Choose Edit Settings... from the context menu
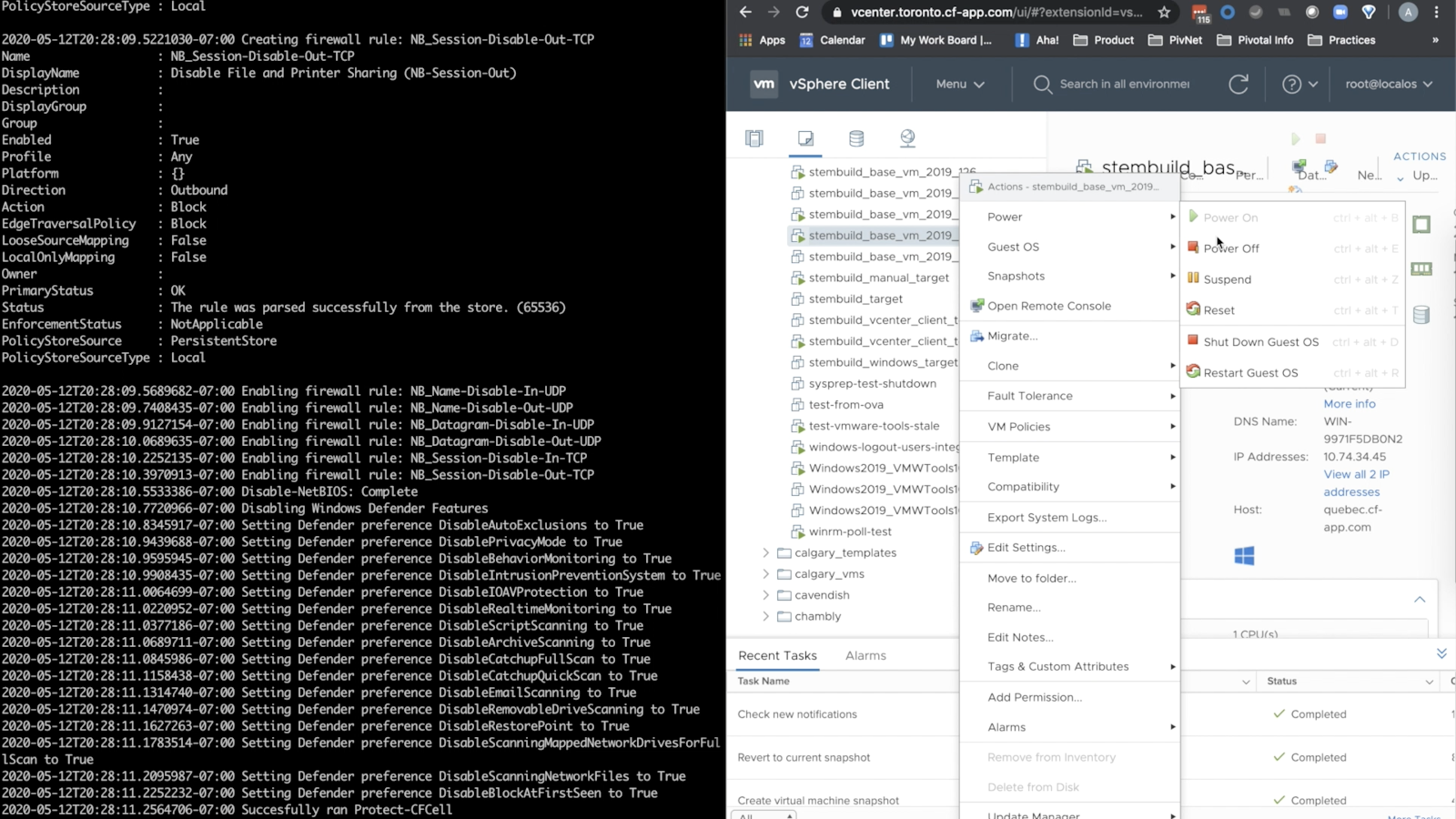This screenshot has width=1456, height=819. tap(1070, 548)
